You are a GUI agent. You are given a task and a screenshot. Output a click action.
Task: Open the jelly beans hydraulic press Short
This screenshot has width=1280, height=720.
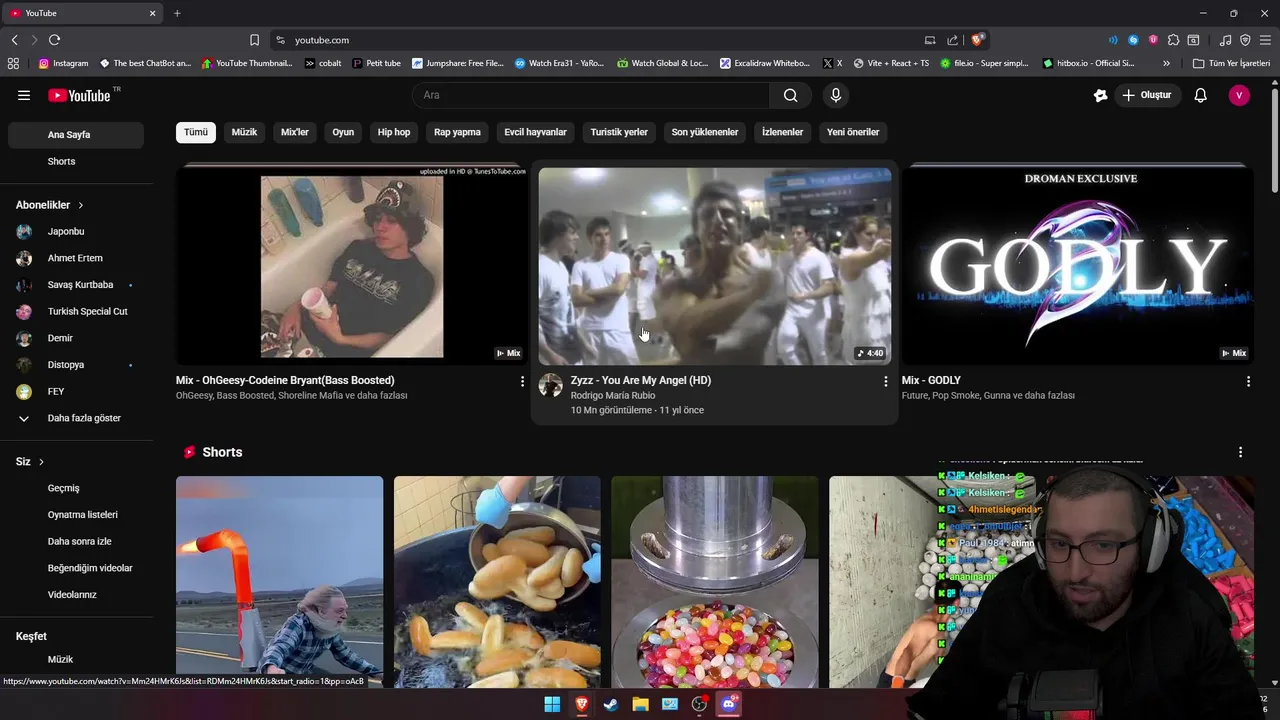(714, 581)
